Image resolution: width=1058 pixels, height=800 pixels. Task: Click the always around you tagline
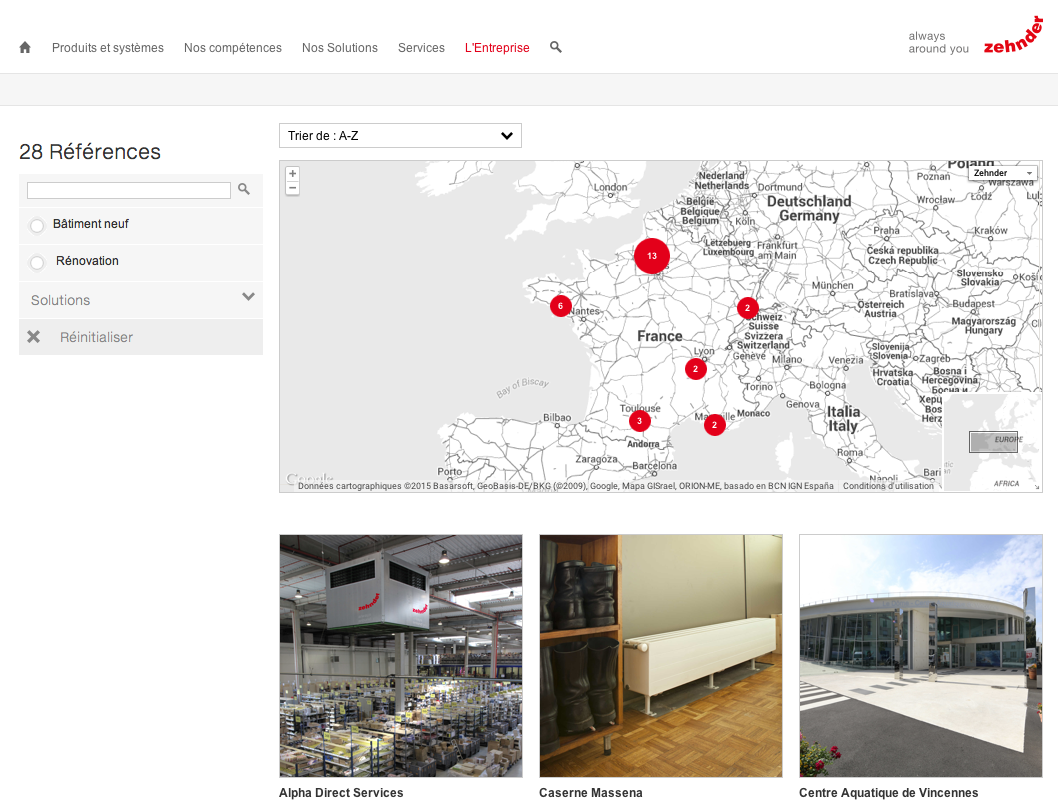click(939, 42)
